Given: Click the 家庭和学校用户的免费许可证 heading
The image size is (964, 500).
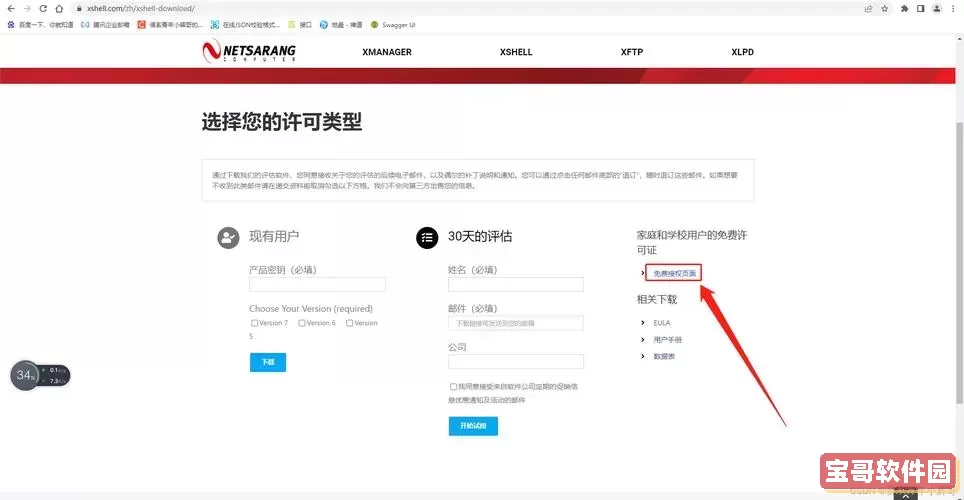Looking at the screenshot, I should pos(692,242).
